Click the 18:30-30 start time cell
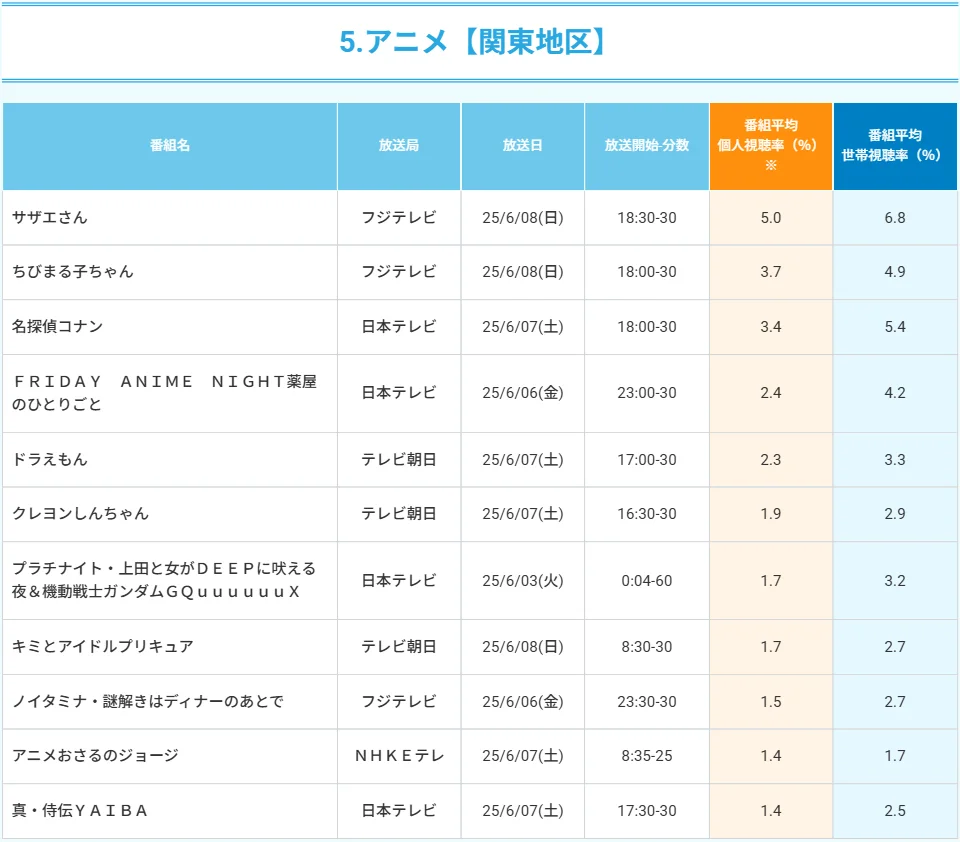 [x=647, y=217]
